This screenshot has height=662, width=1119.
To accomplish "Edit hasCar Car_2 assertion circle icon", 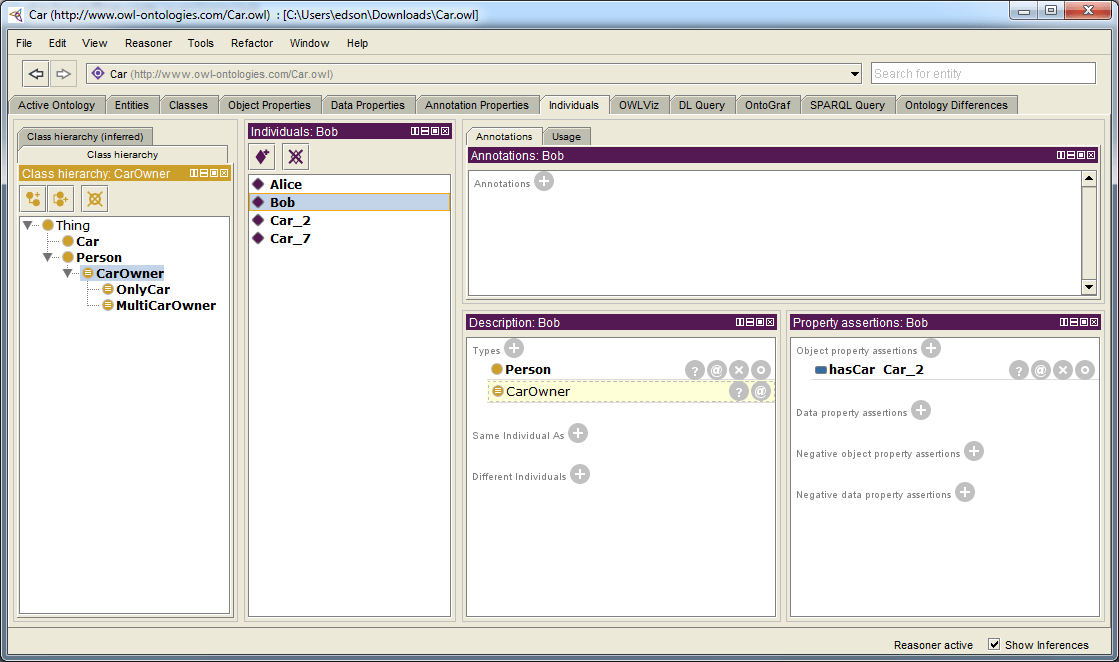I will (x=1085, y=370).
